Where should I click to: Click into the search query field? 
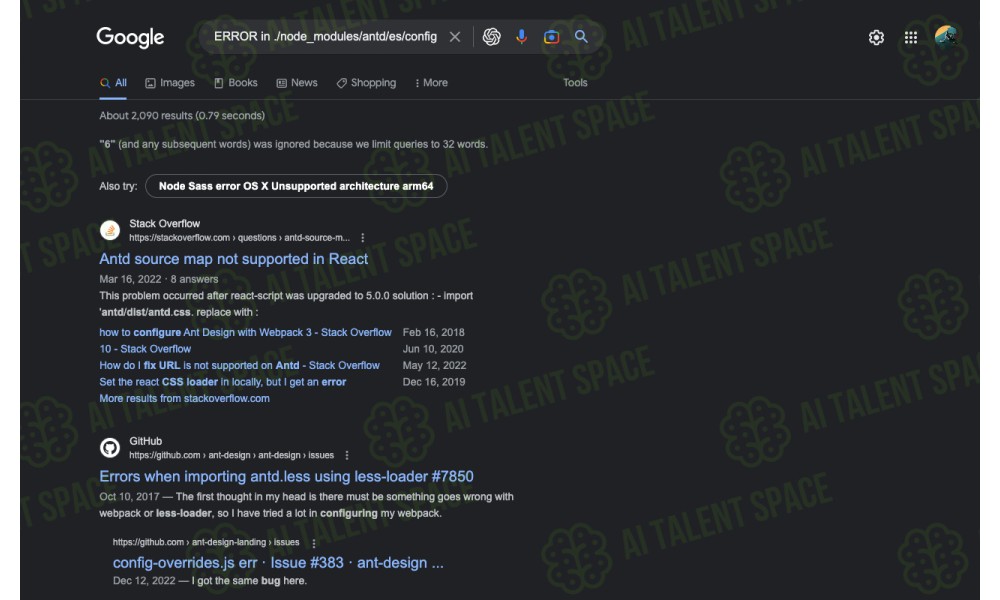click(325, 36)
